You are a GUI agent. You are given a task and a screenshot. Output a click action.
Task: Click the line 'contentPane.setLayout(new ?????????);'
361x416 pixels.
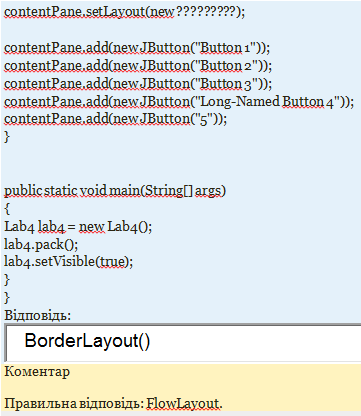click(x=125, y=12)
